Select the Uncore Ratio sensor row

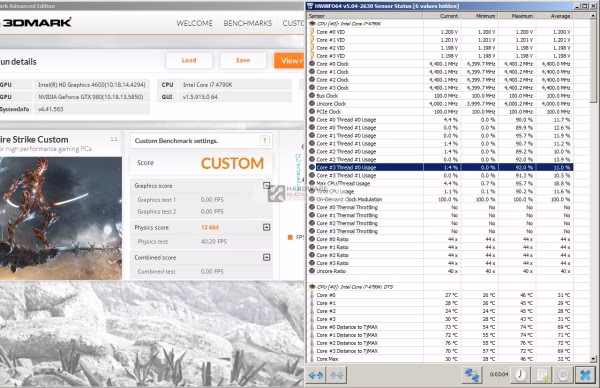coord(440,271)
